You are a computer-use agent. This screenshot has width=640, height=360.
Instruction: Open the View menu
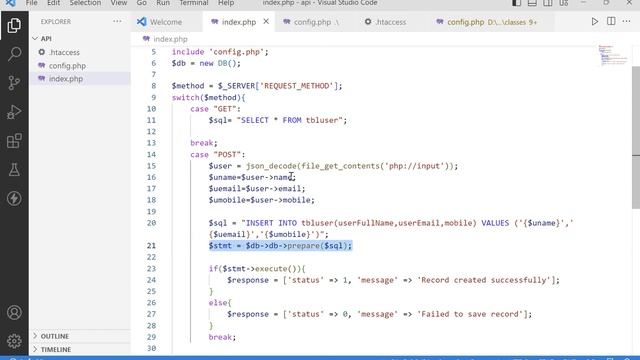119,3
